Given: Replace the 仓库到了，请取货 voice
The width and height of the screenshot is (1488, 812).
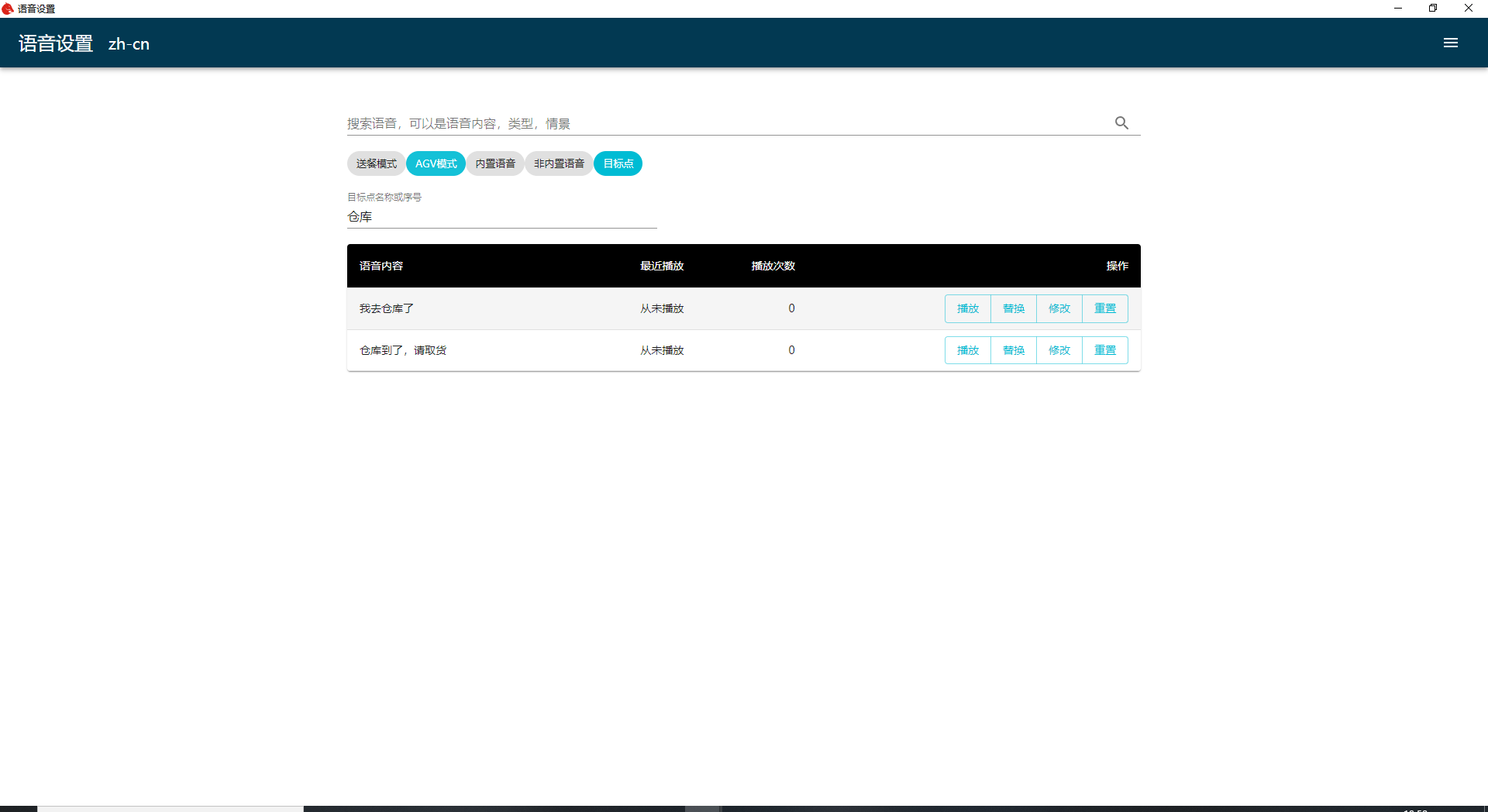Looking at the screenshot, I should coord(1013,350).
